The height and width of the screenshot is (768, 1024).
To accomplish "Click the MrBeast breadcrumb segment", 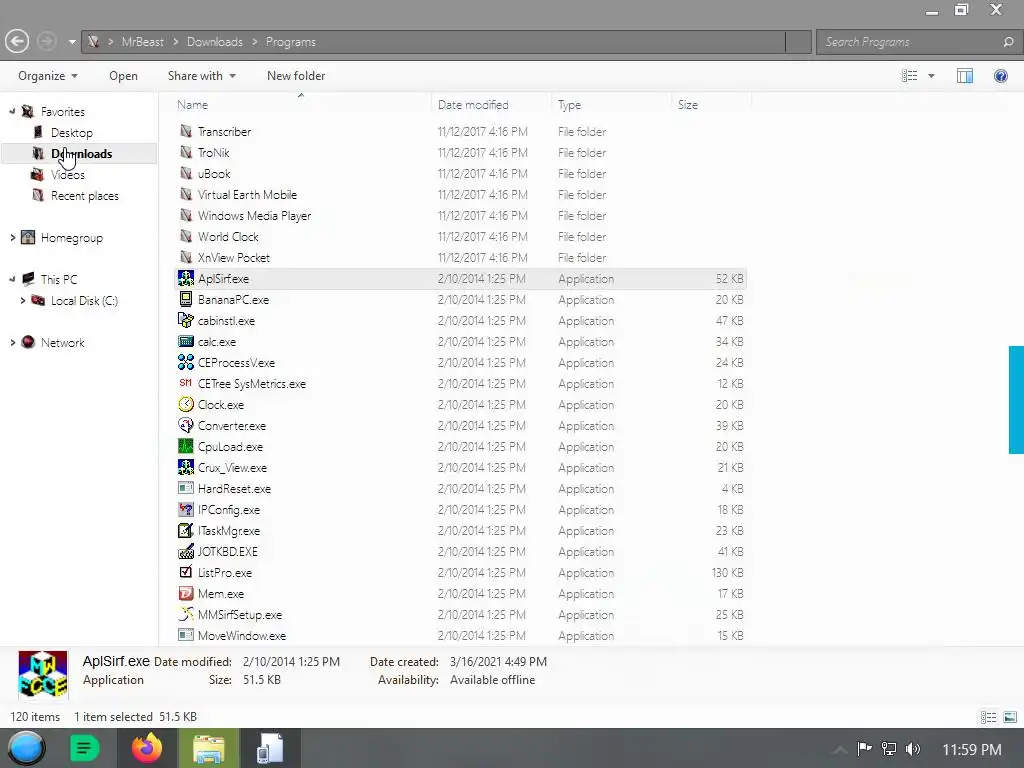I will point(142,42).
